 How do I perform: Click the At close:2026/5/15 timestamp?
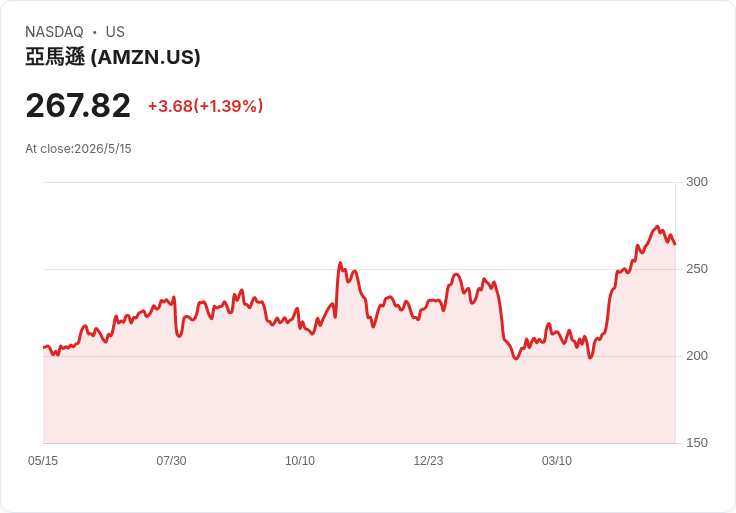point(78,149)
